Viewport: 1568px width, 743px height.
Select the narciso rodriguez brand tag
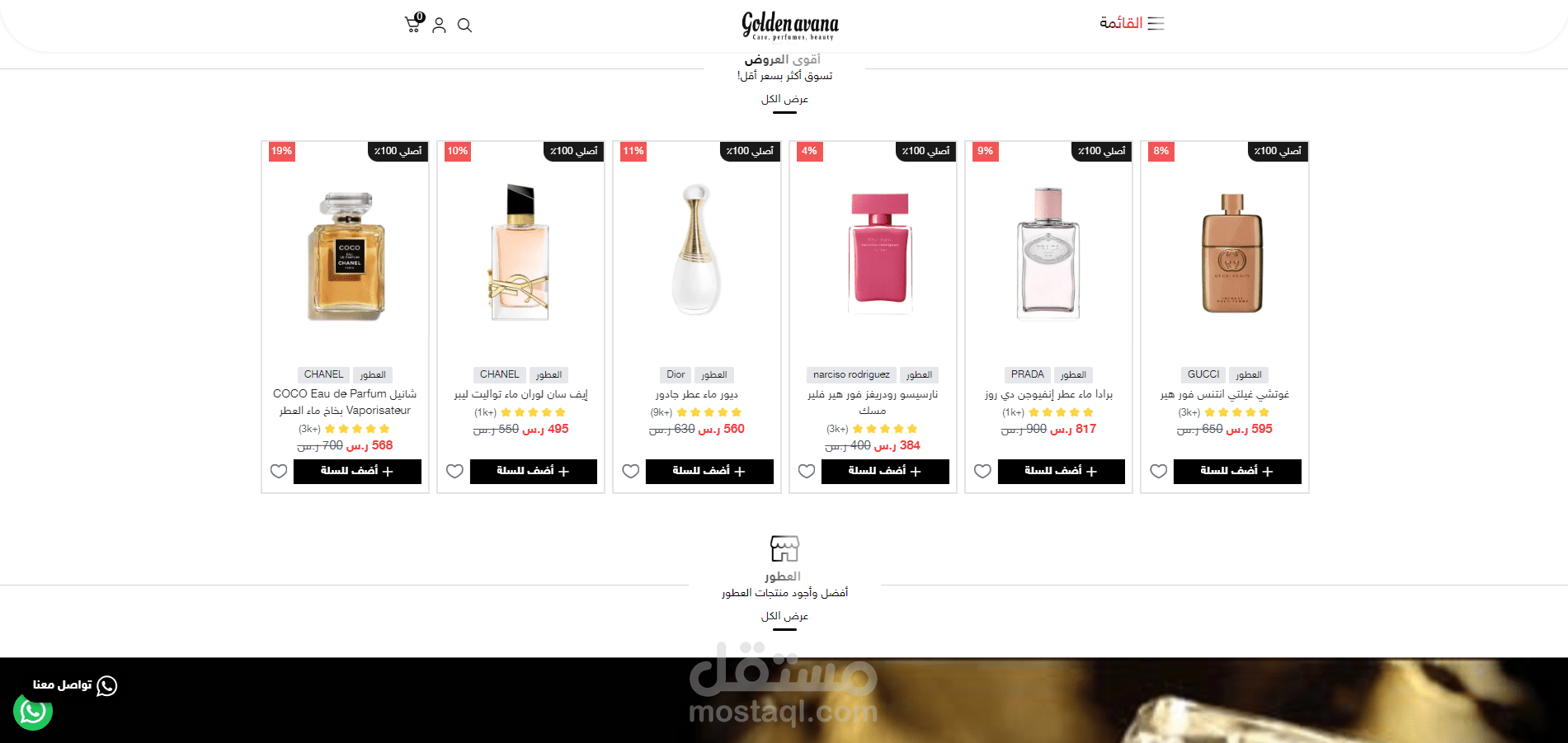pyautogui.click(x=851, y=374)
